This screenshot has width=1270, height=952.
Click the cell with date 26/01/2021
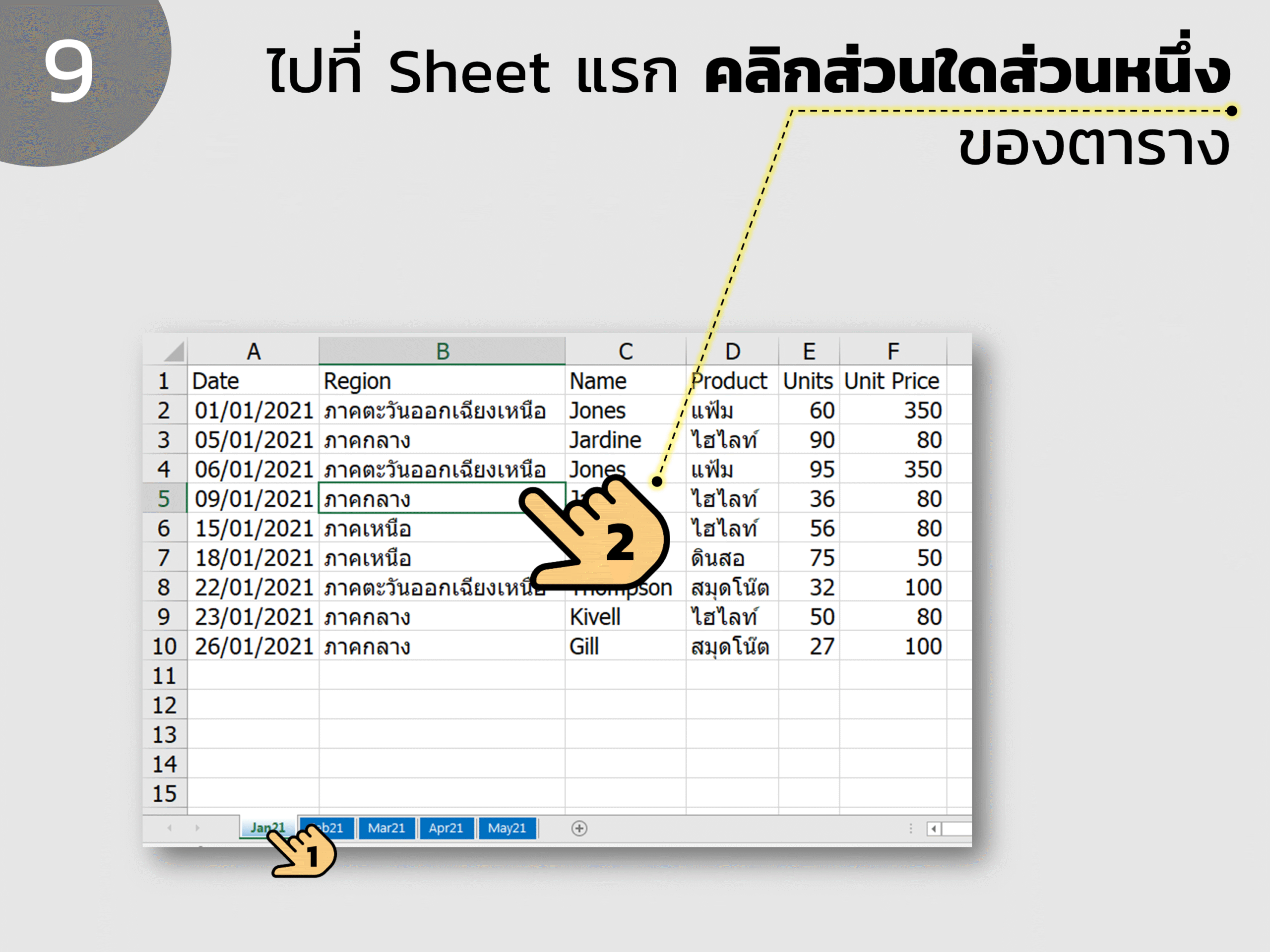253,646
